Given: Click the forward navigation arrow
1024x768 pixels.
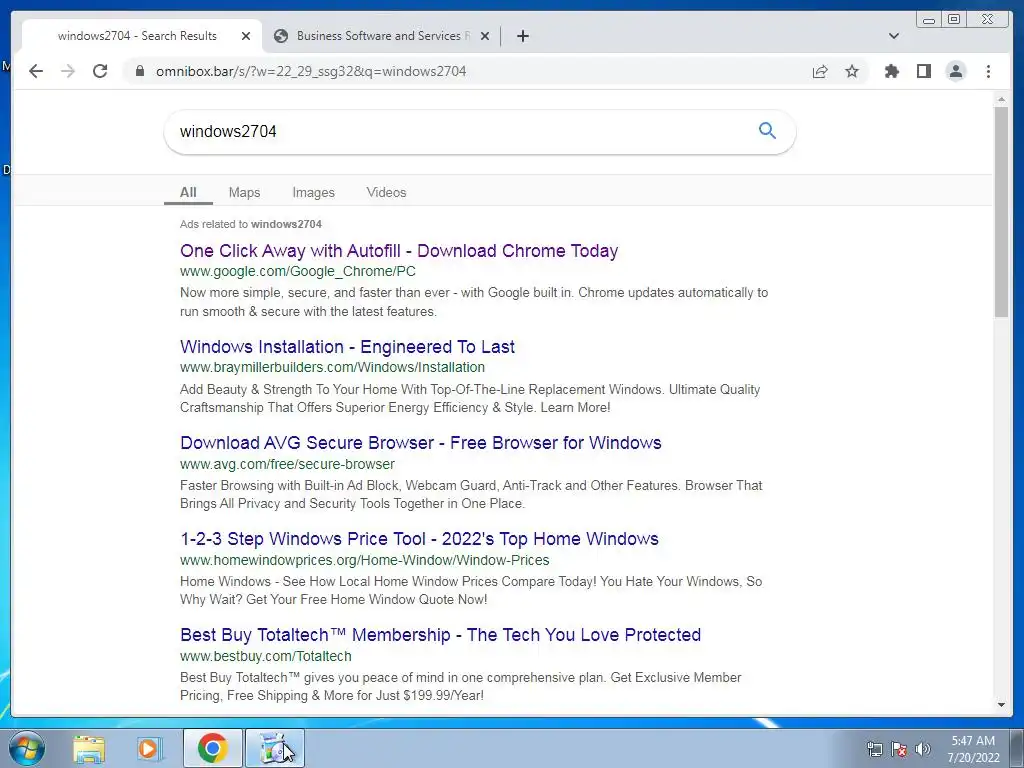Looking at the screenshot, I should [x=68, y=71].
